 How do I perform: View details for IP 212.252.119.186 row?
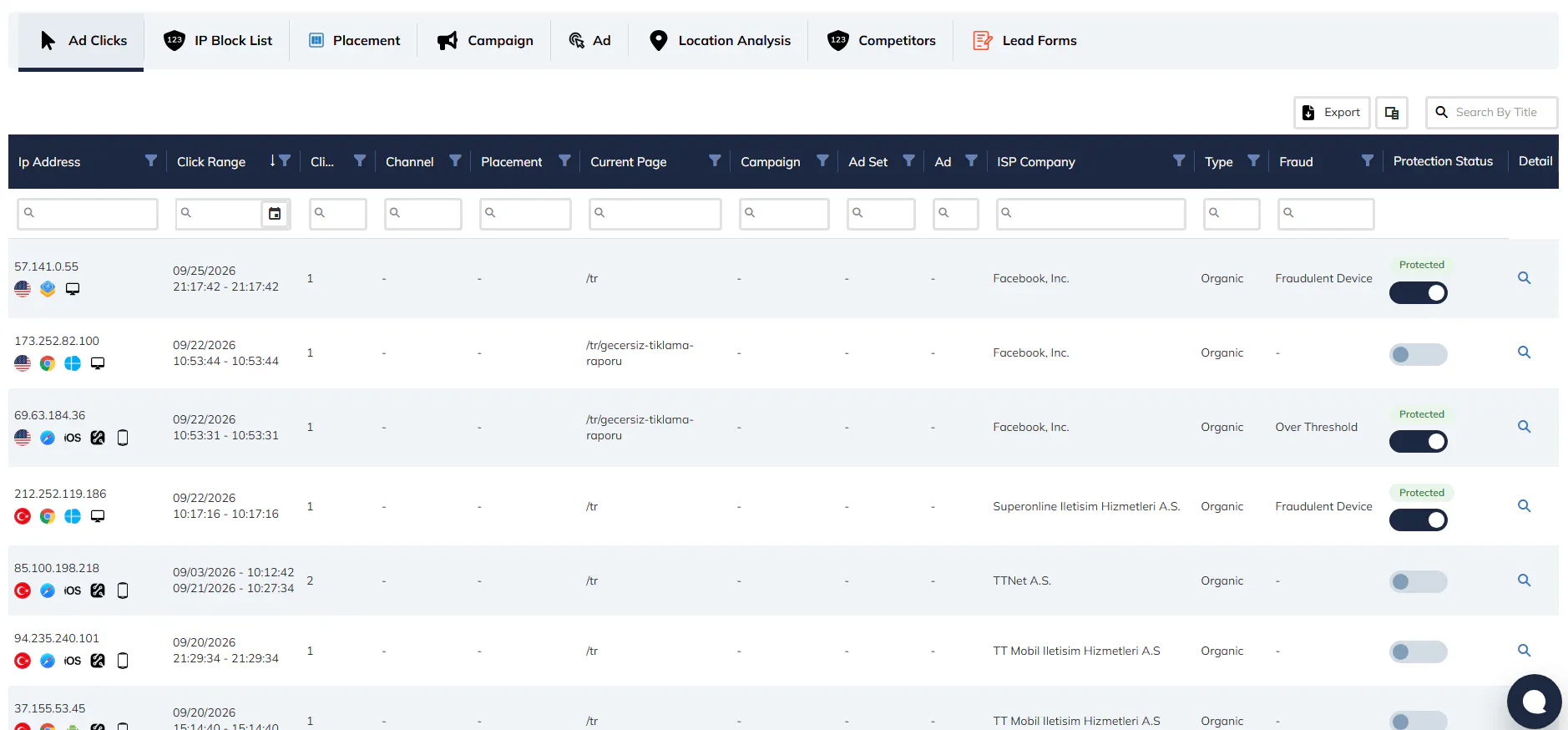pos(1524,506)
